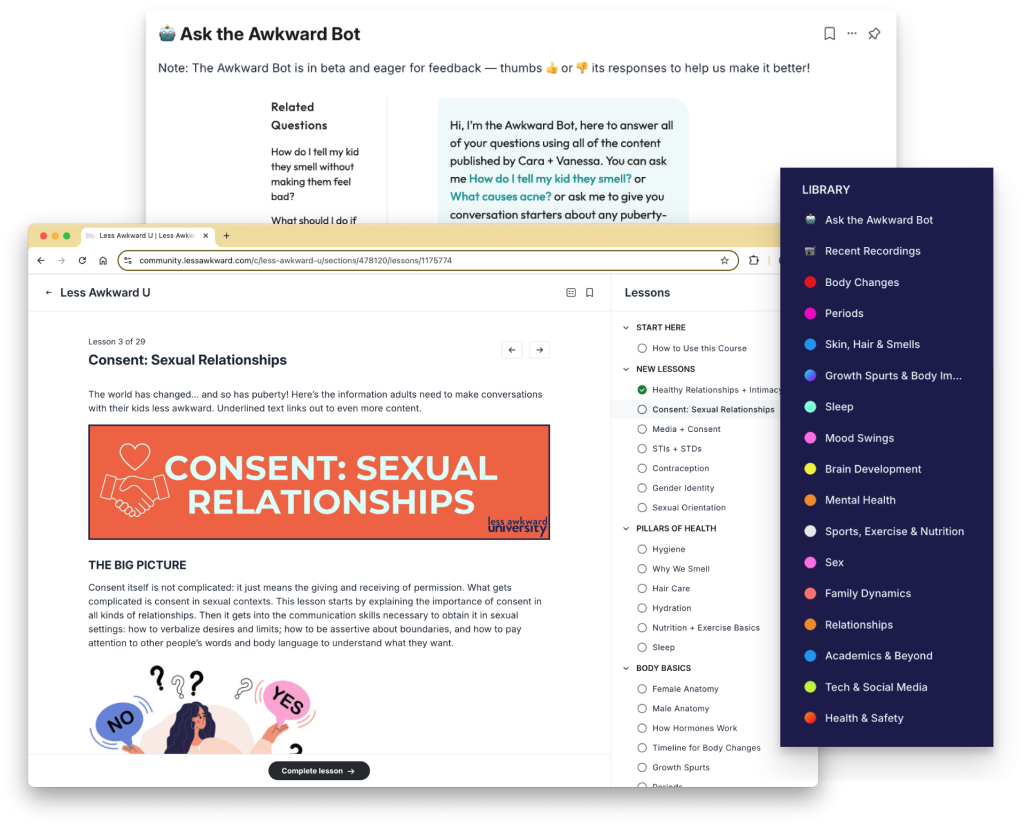Collapse the BODY BASICS section
Image resolution: width=1024 pixels, height=826 pixels.
[x=626, y=669]
